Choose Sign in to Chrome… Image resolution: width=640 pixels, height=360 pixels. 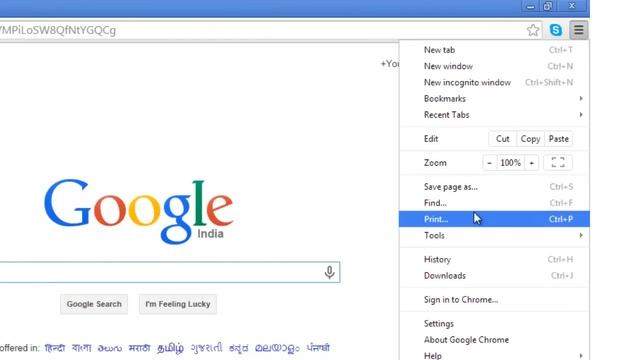coord(494,300)
